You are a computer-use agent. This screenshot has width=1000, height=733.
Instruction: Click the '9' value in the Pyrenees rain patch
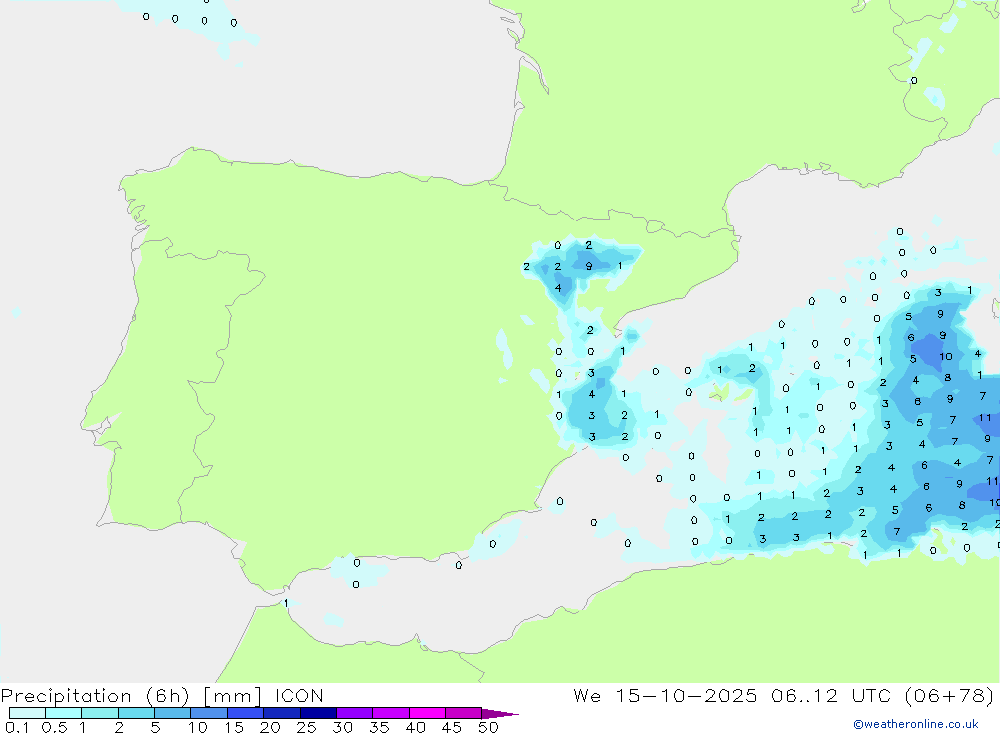[589, 267]
